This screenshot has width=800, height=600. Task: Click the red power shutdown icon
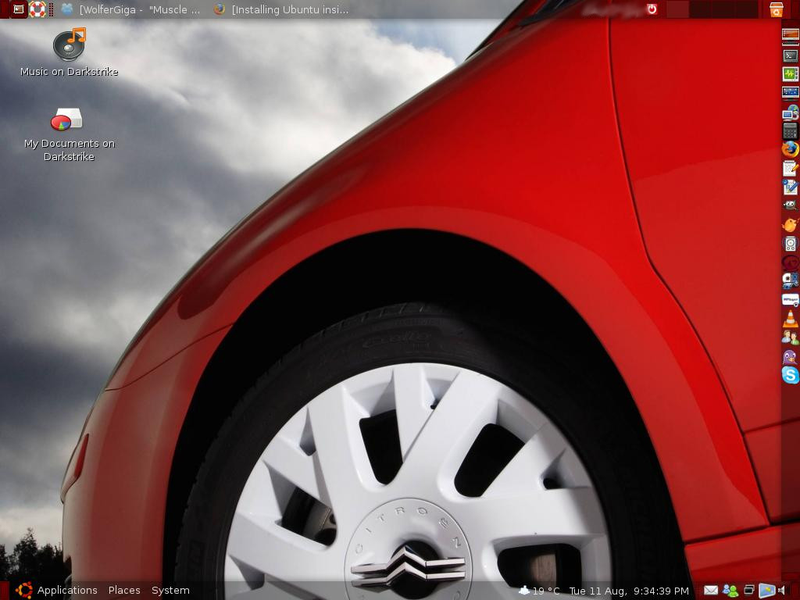[652, 9]
